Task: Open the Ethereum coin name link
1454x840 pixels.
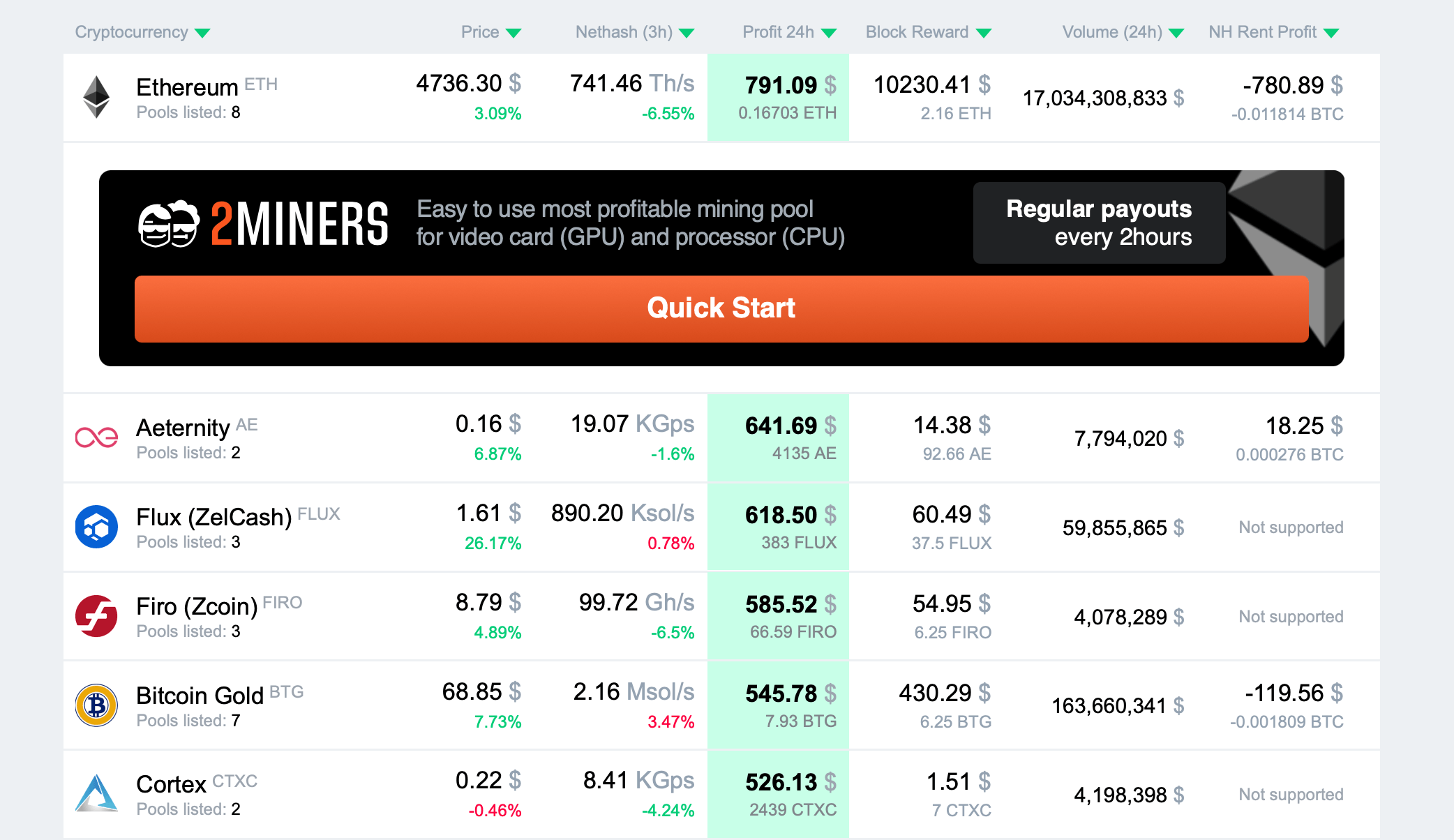Action: tap(188, 88)
